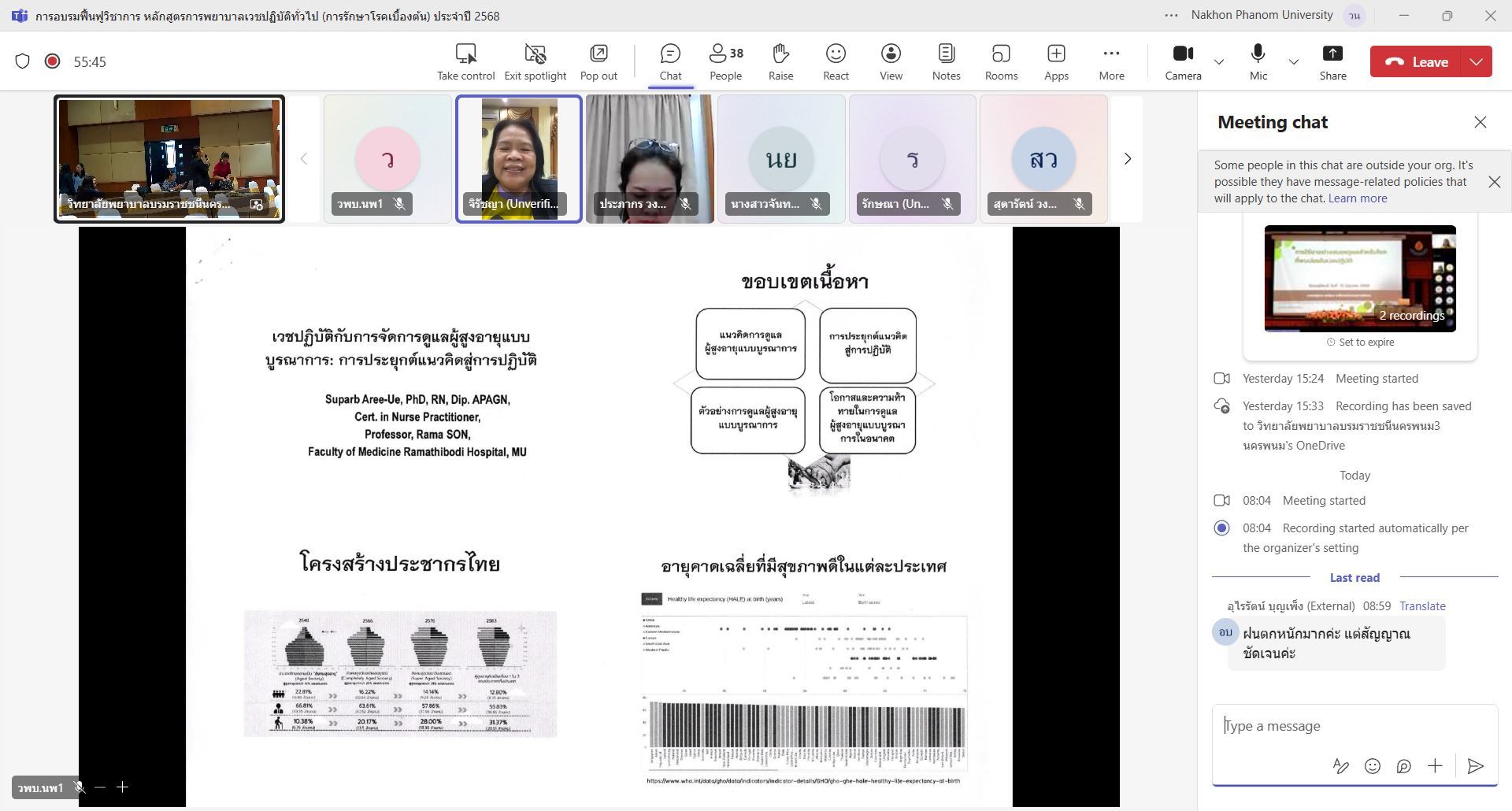Click the spotlight pin icon on conference tile
Image resolution: width=1512 pixels, height=811 pixels.
(257, 205)
